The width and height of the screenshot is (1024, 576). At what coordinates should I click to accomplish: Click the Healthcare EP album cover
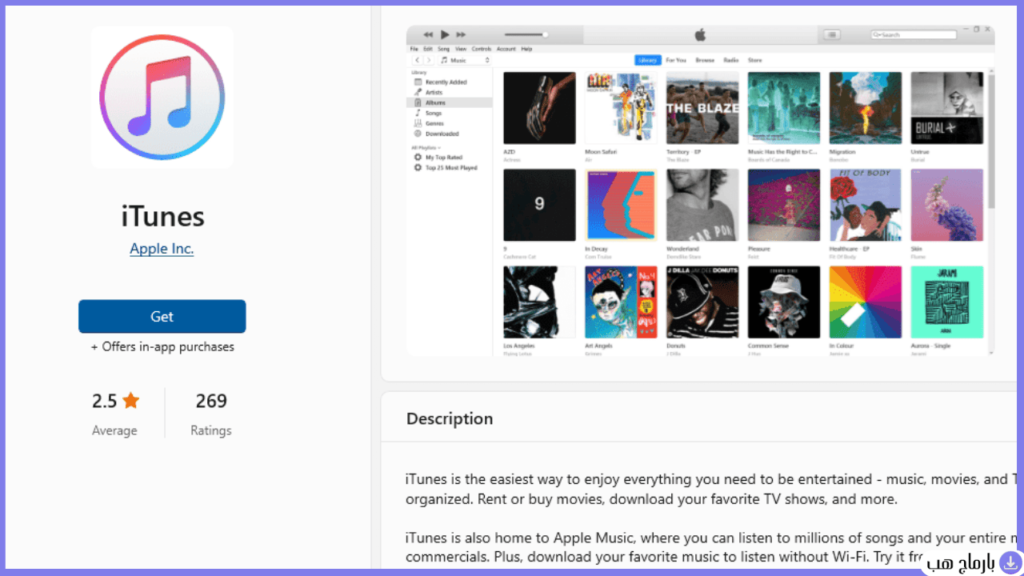pos(865,205)
